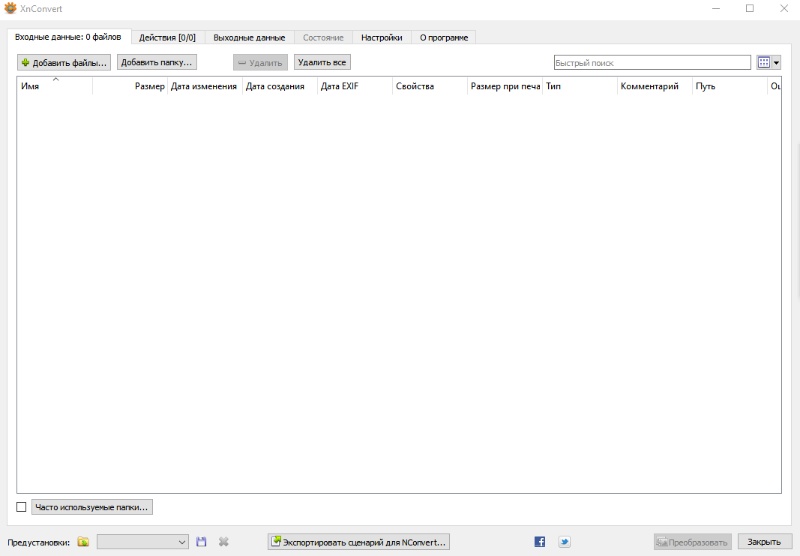Image resolution: width=800 pixels, height=556 pixels.
Task: Sort by the Комментарий column header
Action: pyautogui.click(x=655, y=86)
